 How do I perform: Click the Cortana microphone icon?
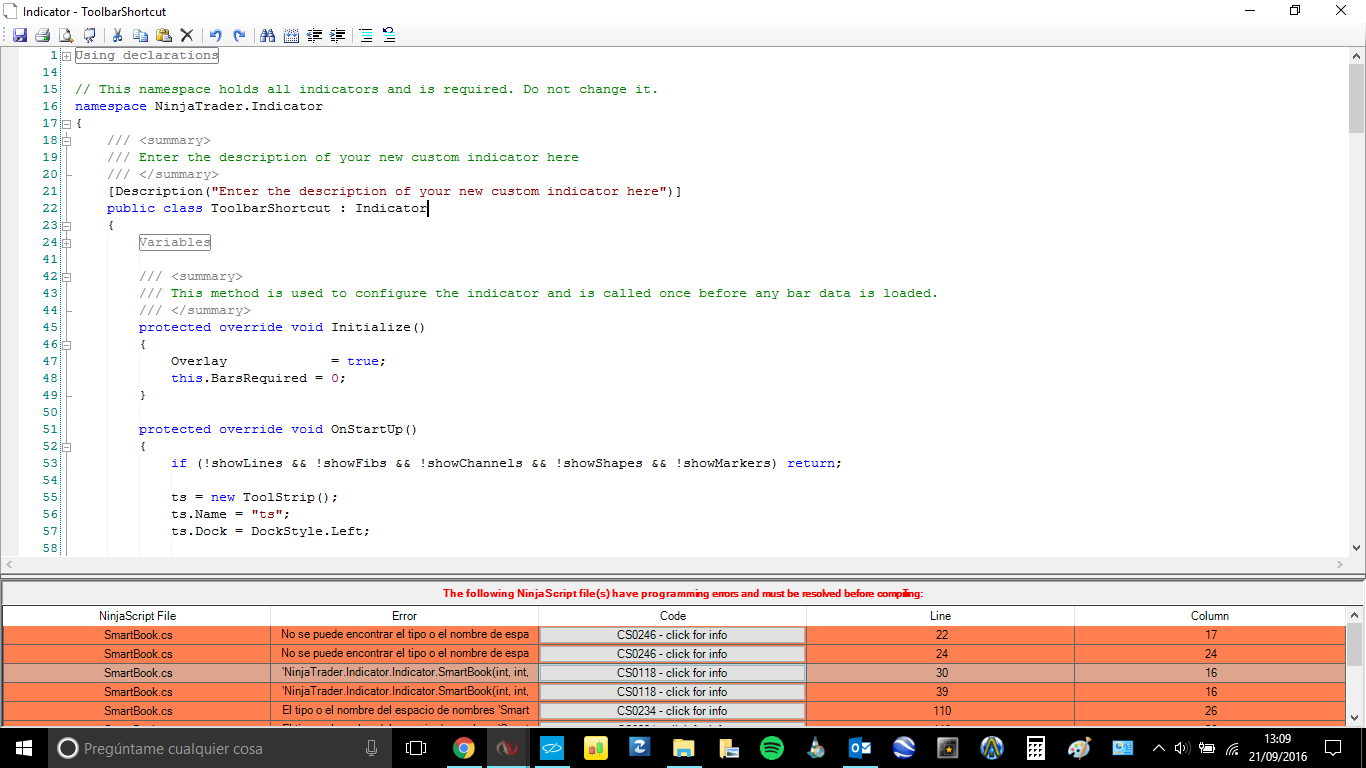coord(371,747)
